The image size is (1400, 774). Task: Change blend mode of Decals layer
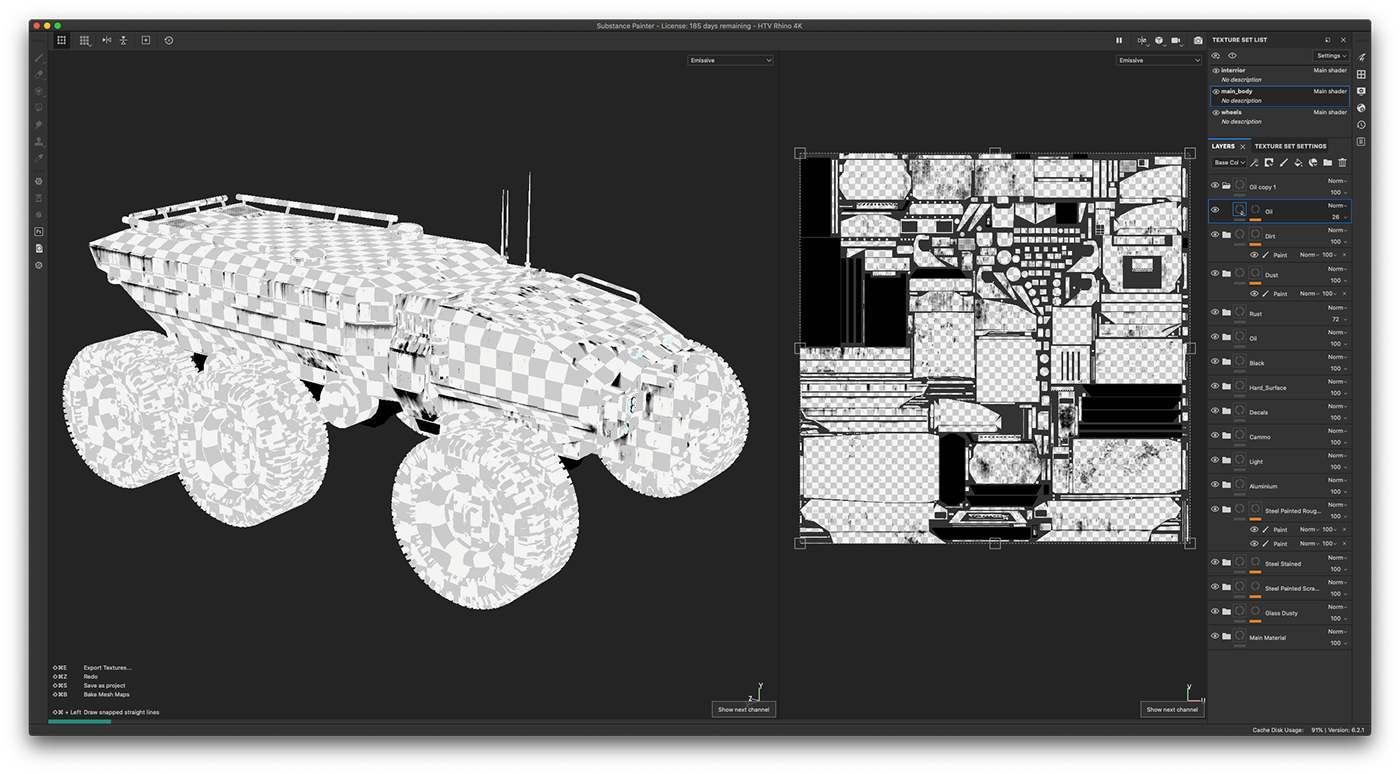[1337, 406]
